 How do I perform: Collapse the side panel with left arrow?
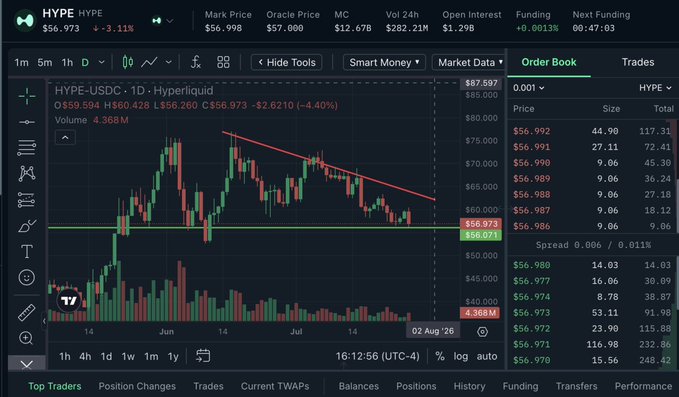click(44, 321)
